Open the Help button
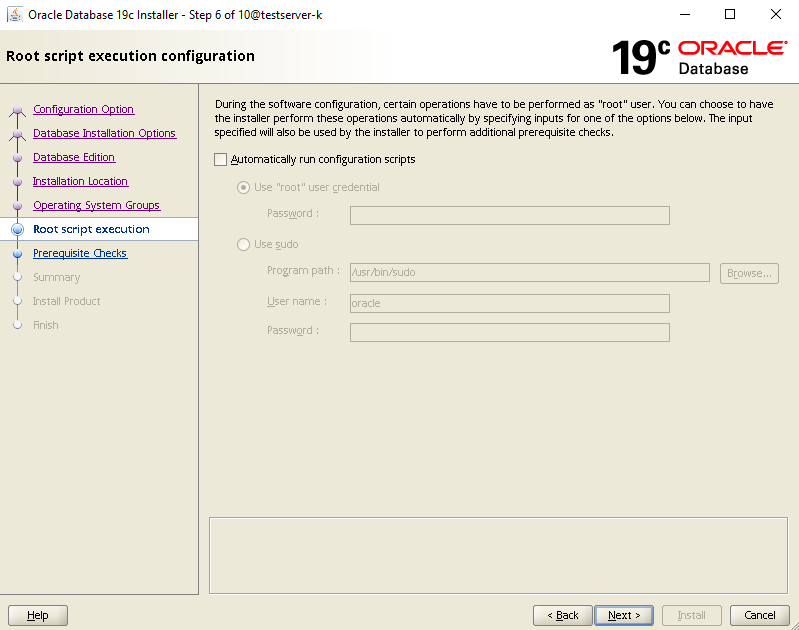This screenshot has height=630, width=799. [x=38, y=615]
